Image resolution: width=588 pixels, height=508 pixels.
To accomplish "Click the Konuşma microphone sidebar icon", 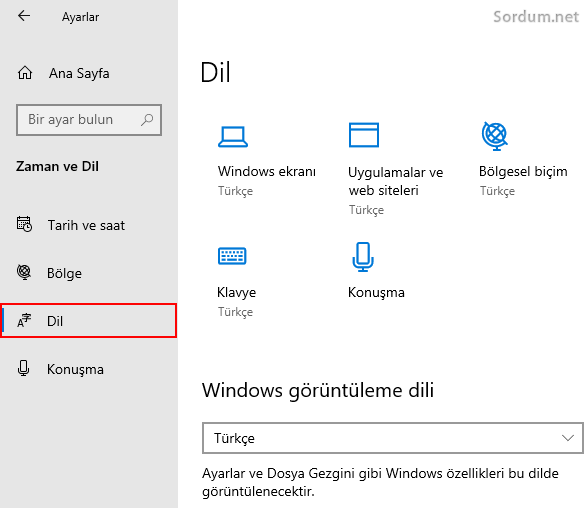I will [x=23, y=368].
